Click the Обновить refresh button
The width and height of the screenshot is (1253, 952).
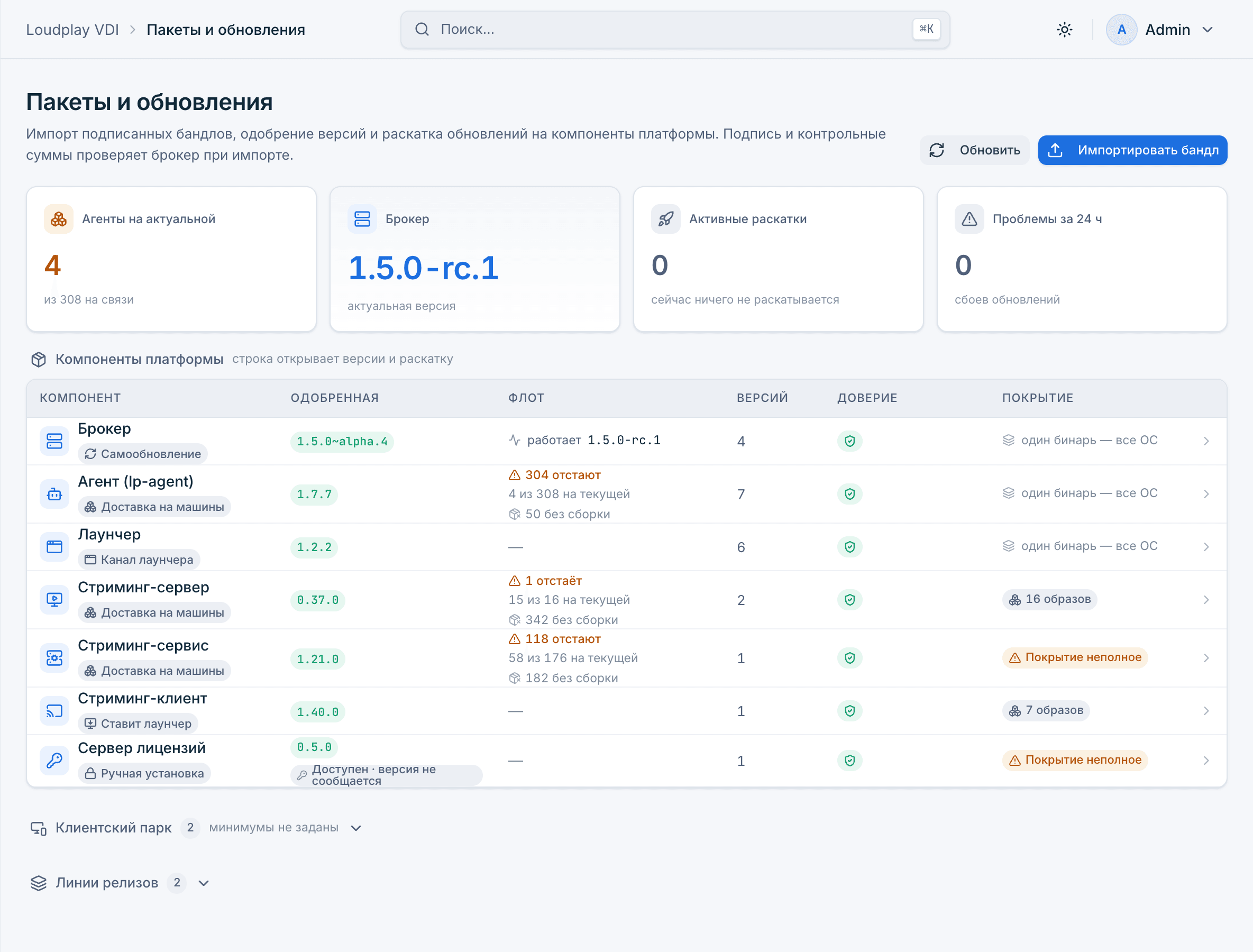[x=974, y=150]
